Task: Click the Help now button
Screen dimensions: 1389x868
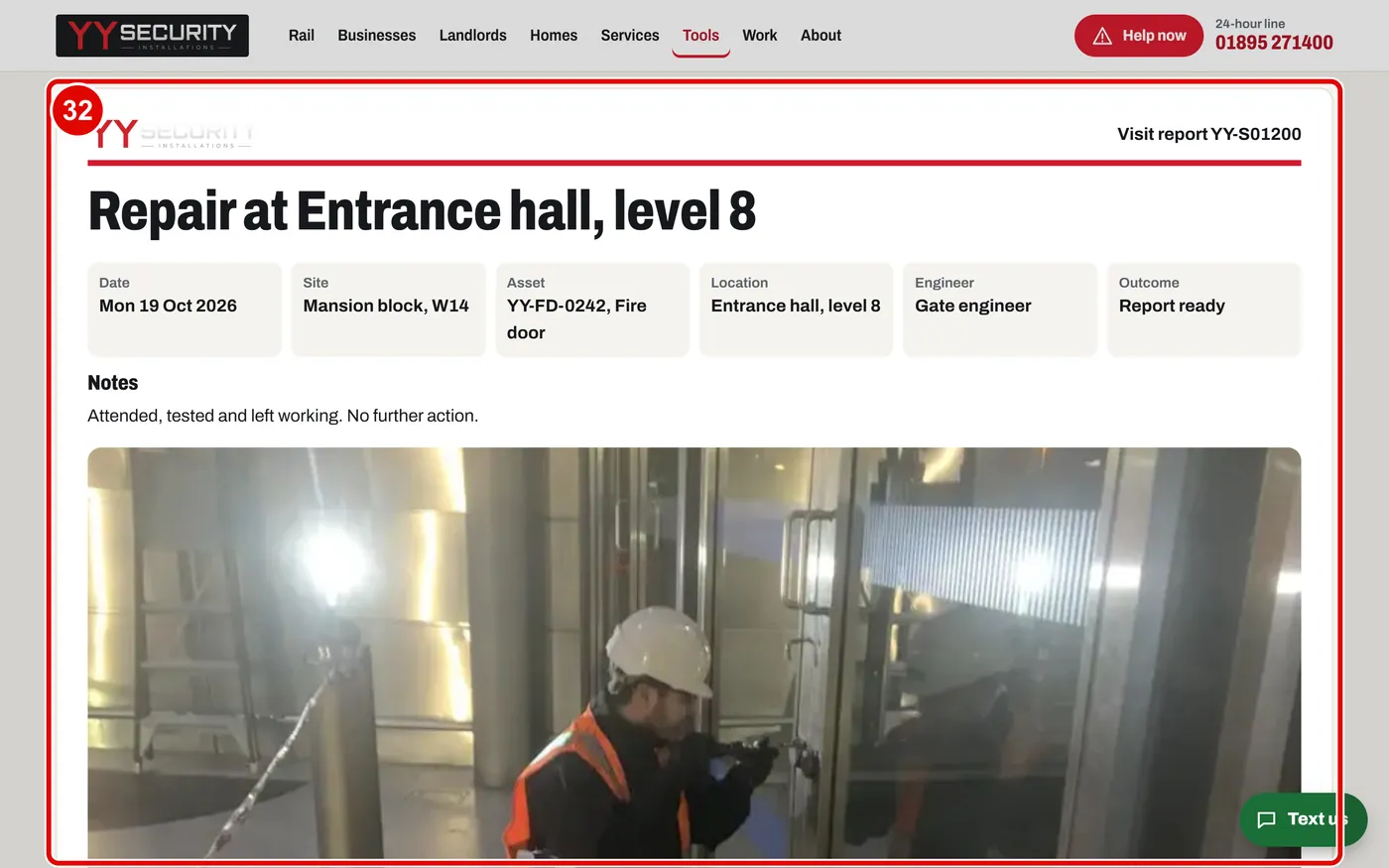Action: 1139,36
